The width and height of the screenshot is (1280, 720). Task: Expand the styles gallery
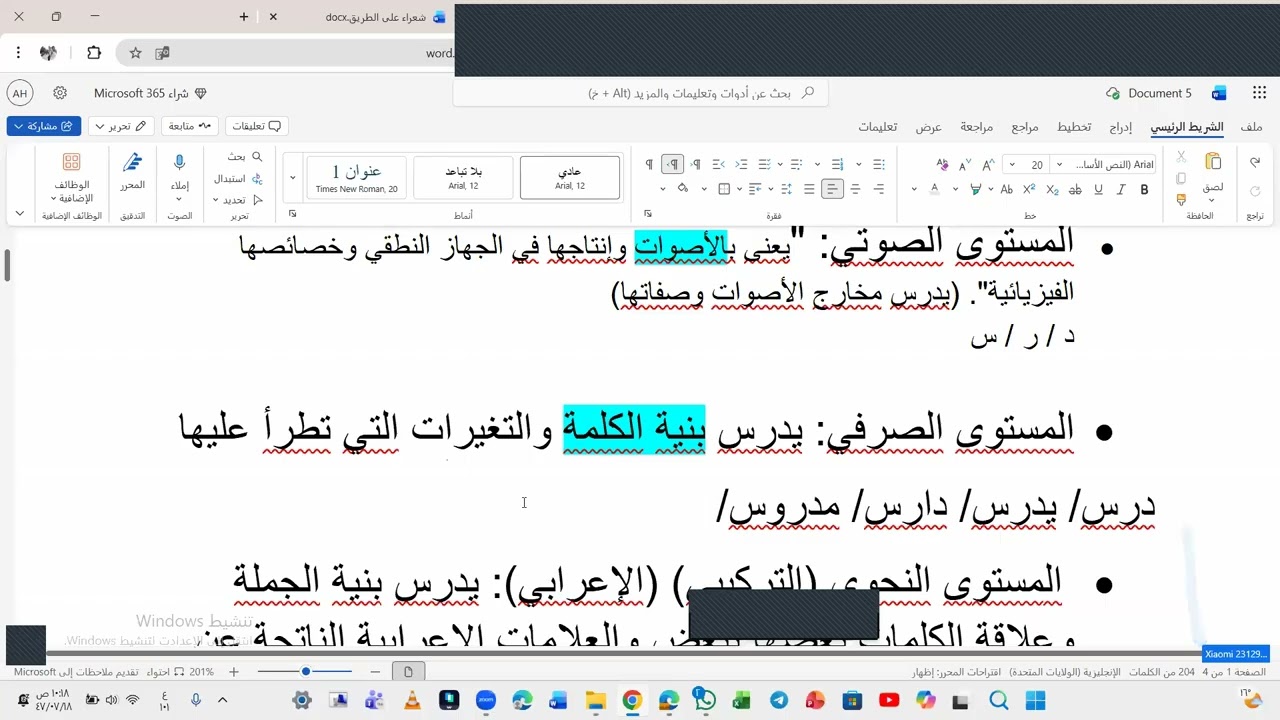point(292,177)
